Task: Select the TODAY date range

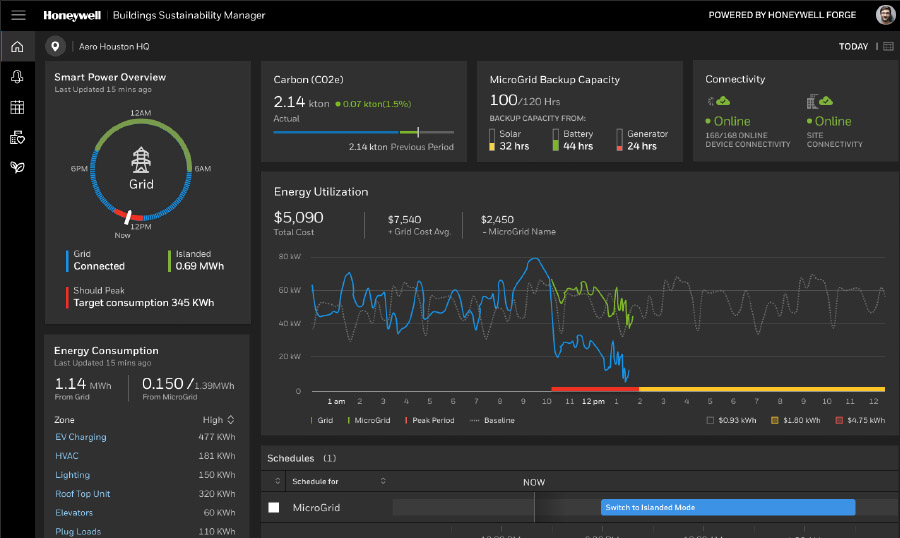Action: (x=853, y=47)
